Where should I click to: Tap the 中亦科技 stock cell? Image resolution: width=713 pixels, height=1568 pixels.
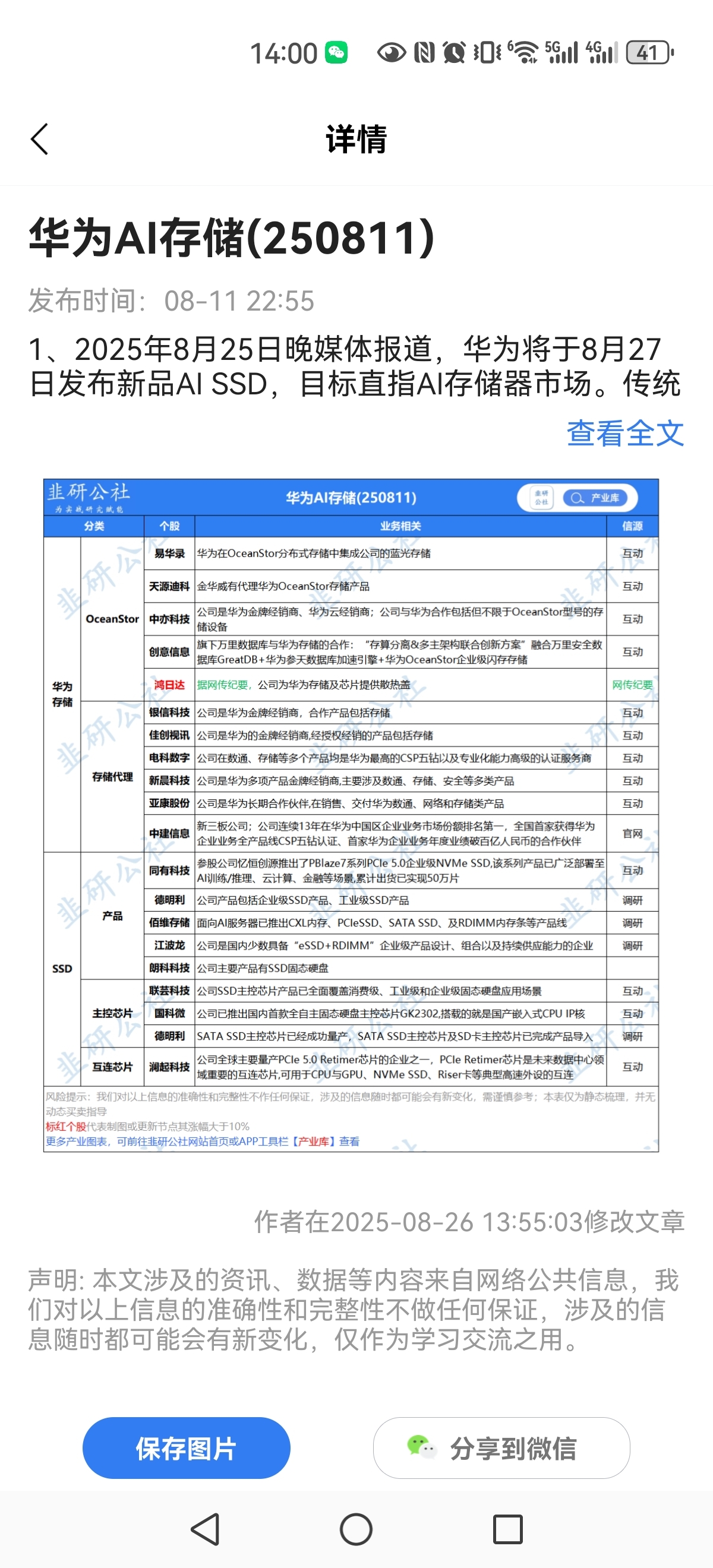click(169, 619)
